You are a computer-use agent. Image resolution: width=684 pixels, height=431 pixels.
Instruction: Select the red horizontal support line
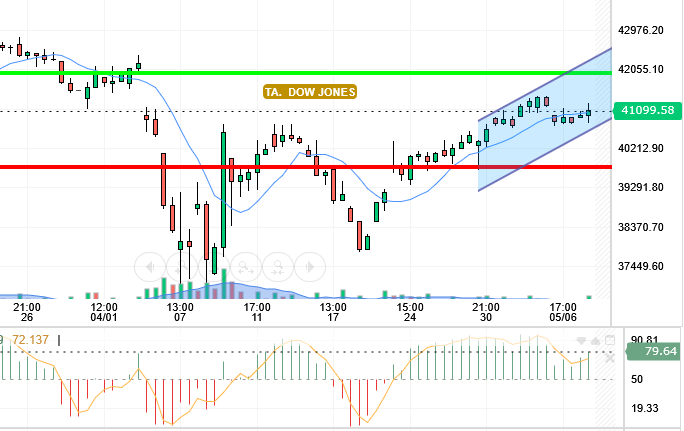coord(305,167)
